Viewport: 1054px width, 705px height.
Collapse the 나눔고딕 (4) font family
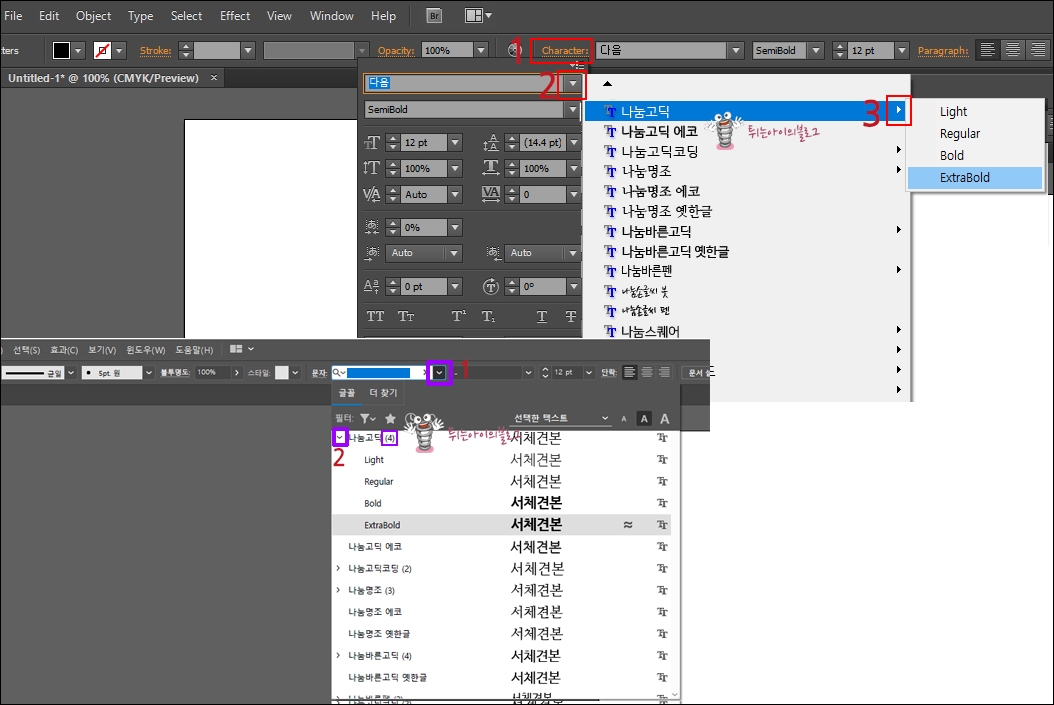tap(339, 438)
